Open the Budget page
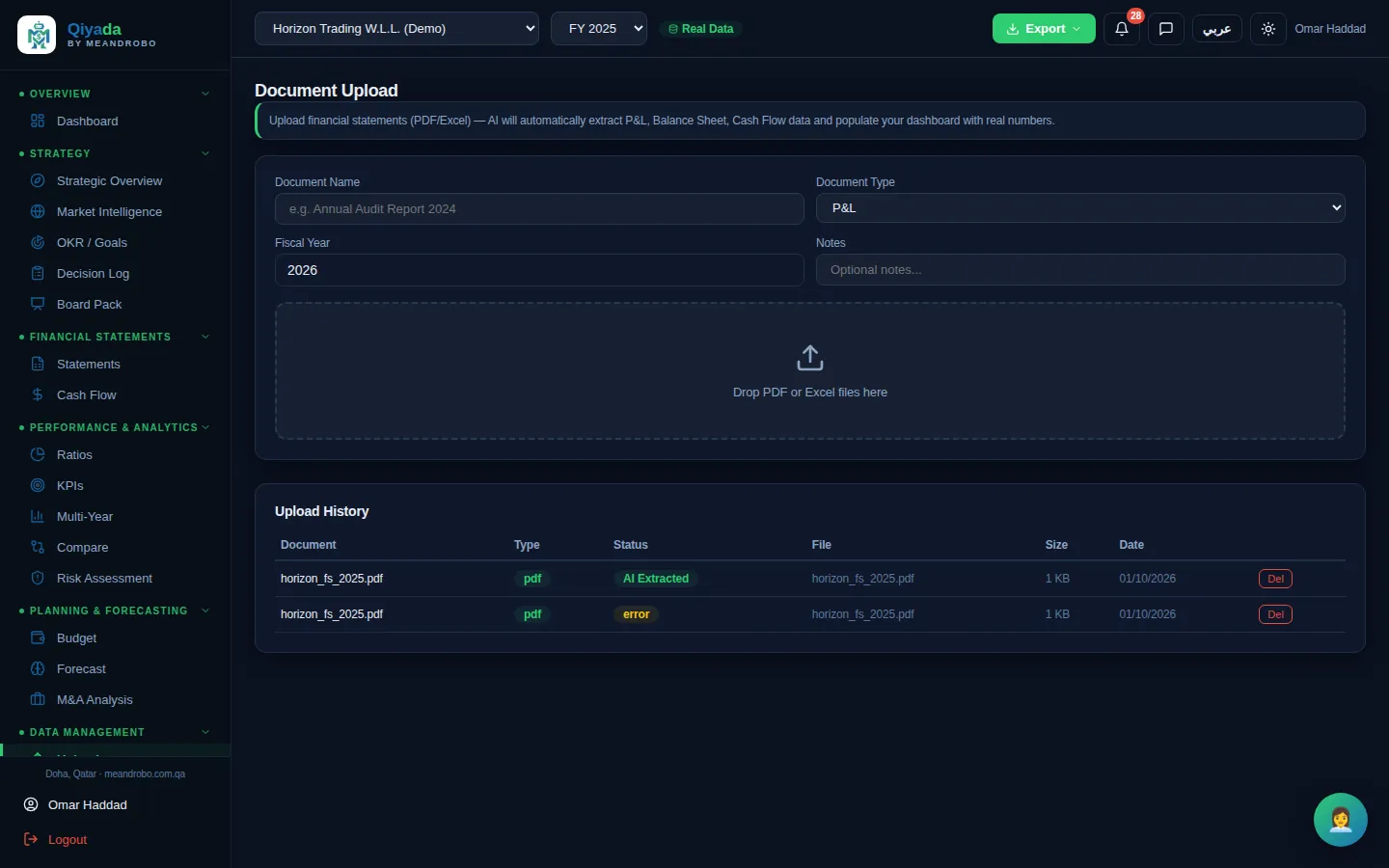 coord(76,637)
